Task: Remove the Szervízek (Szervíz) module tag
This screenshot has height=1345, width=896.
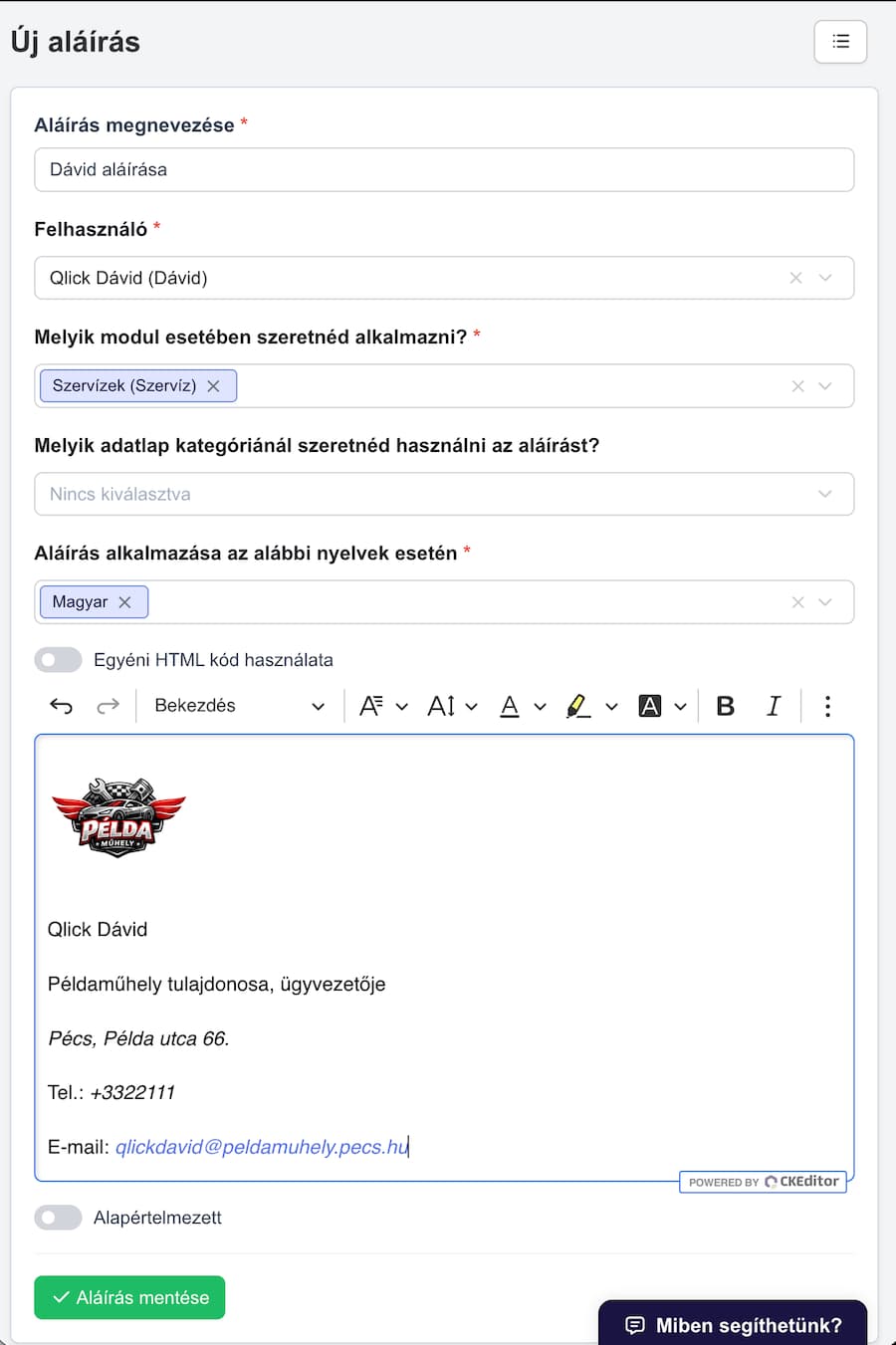Action: pyautogui.click(x=213, y=386)
